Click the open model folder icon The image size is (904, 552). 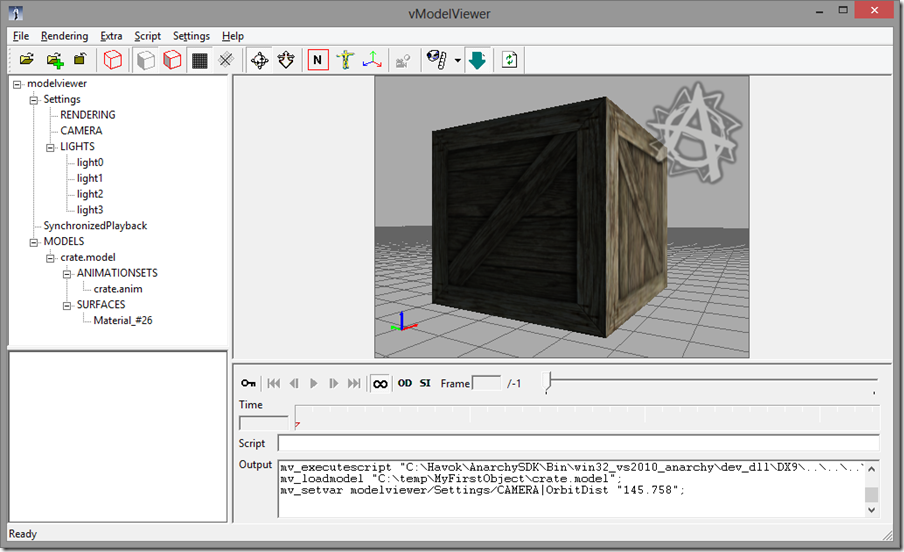pyautogui.click(x=27, y=60)
